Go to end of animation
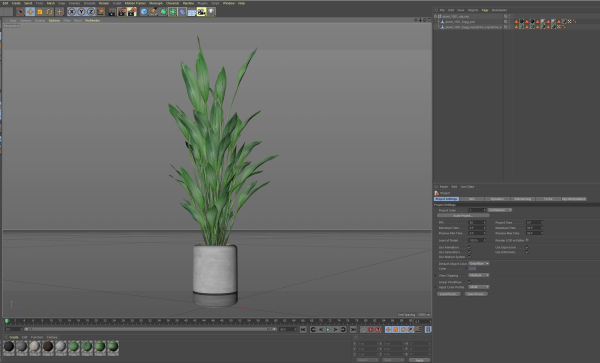Image resolution: width=600 pixels, height=363 pixels. 353,329
